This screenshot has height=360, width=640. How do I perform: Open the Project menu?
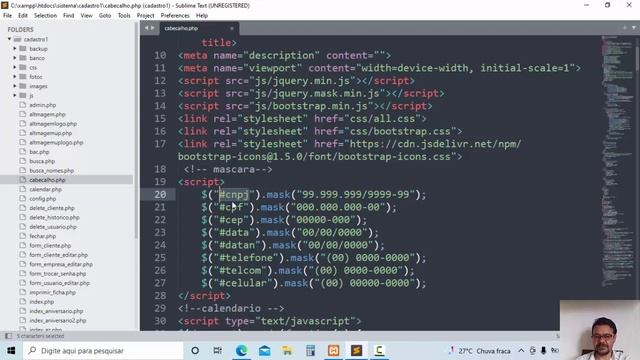(x=145, y=16)
